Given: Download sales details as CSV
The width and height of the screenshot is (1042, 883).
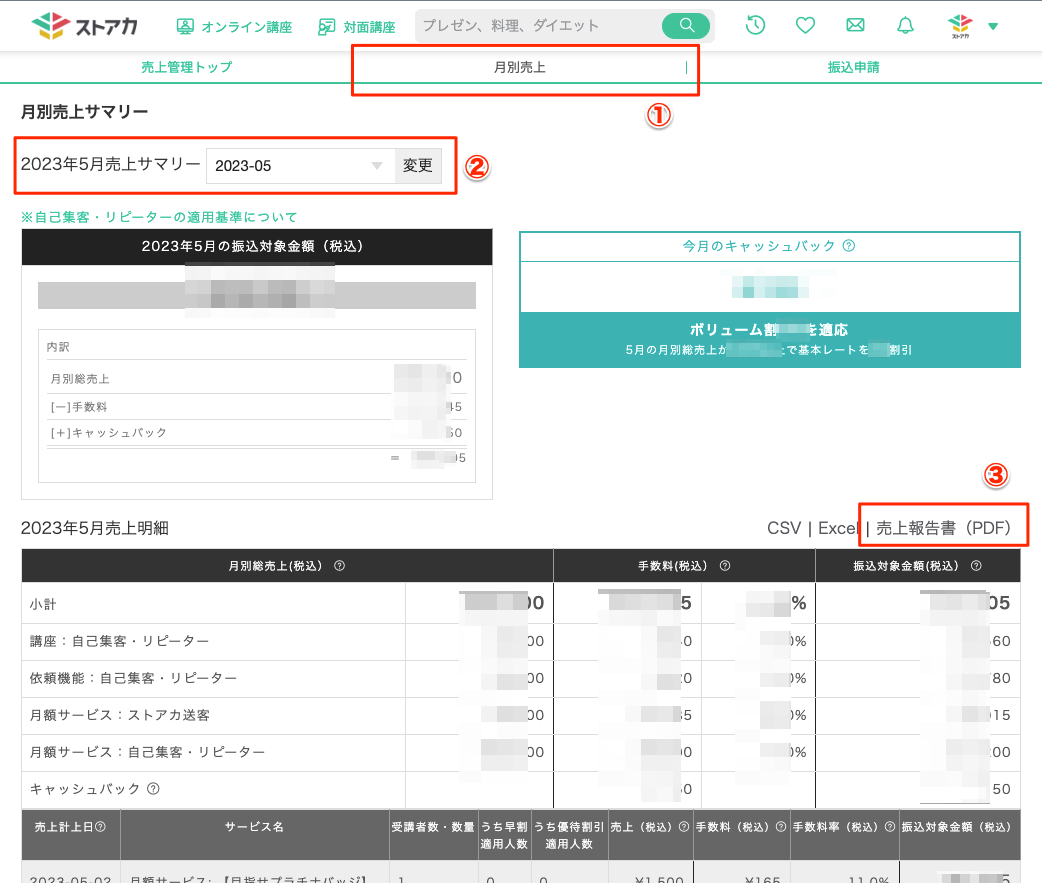Looking at the screenshot, I should pyautogui.click(x=784, y=528).
